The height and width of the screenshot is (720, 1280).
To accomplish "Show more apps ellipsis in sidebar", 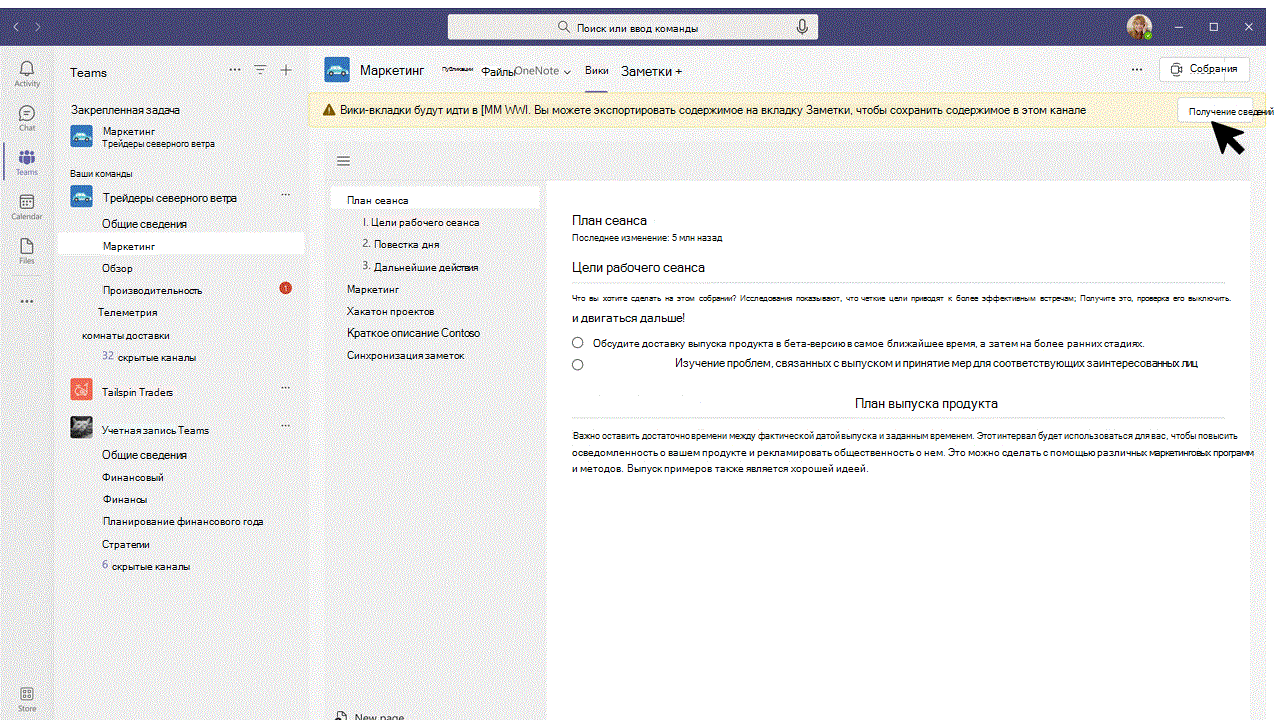I will 27,301.
